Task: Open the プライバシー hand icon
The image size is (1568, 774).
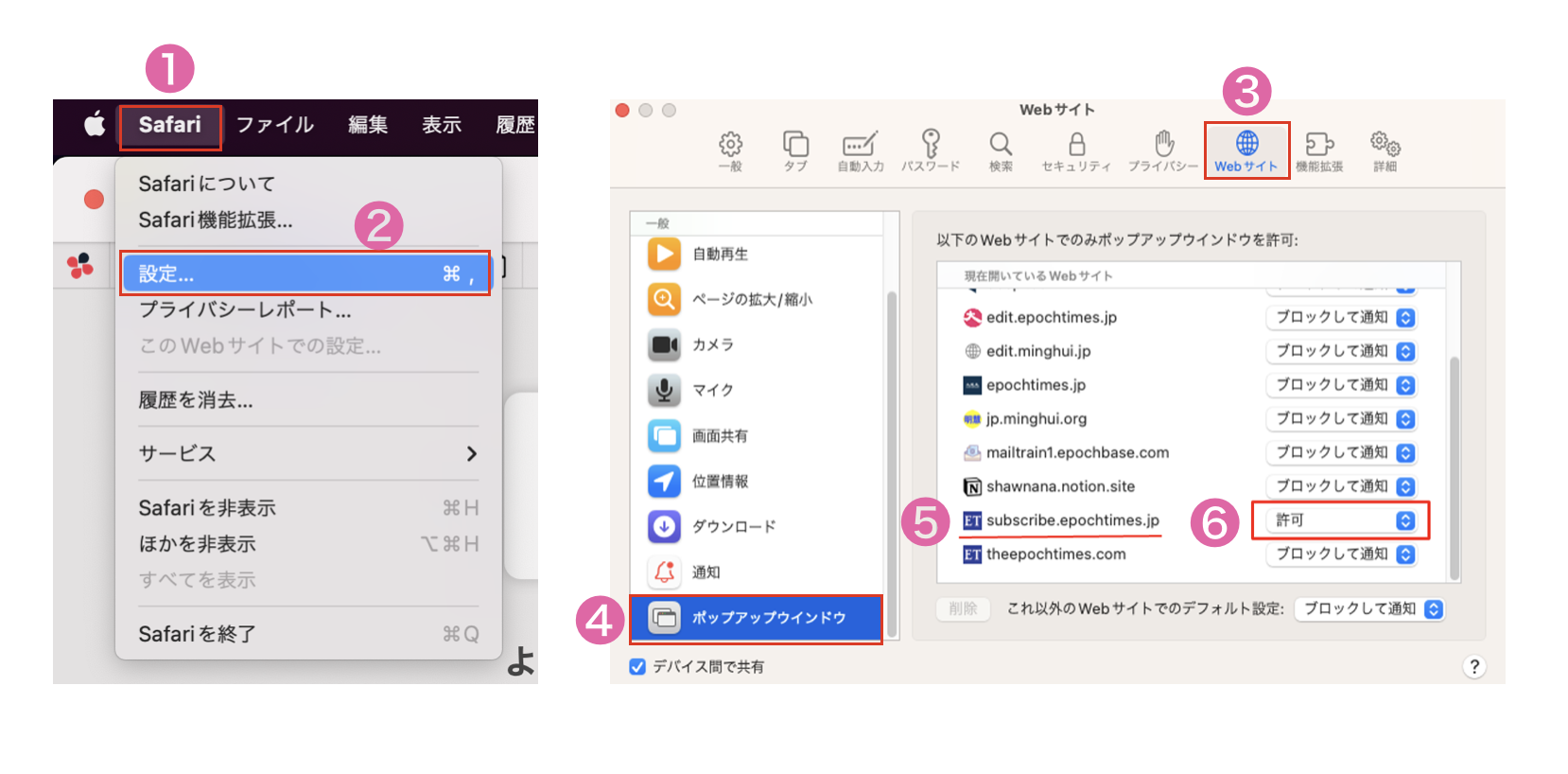Action: tap(1163, 151)
